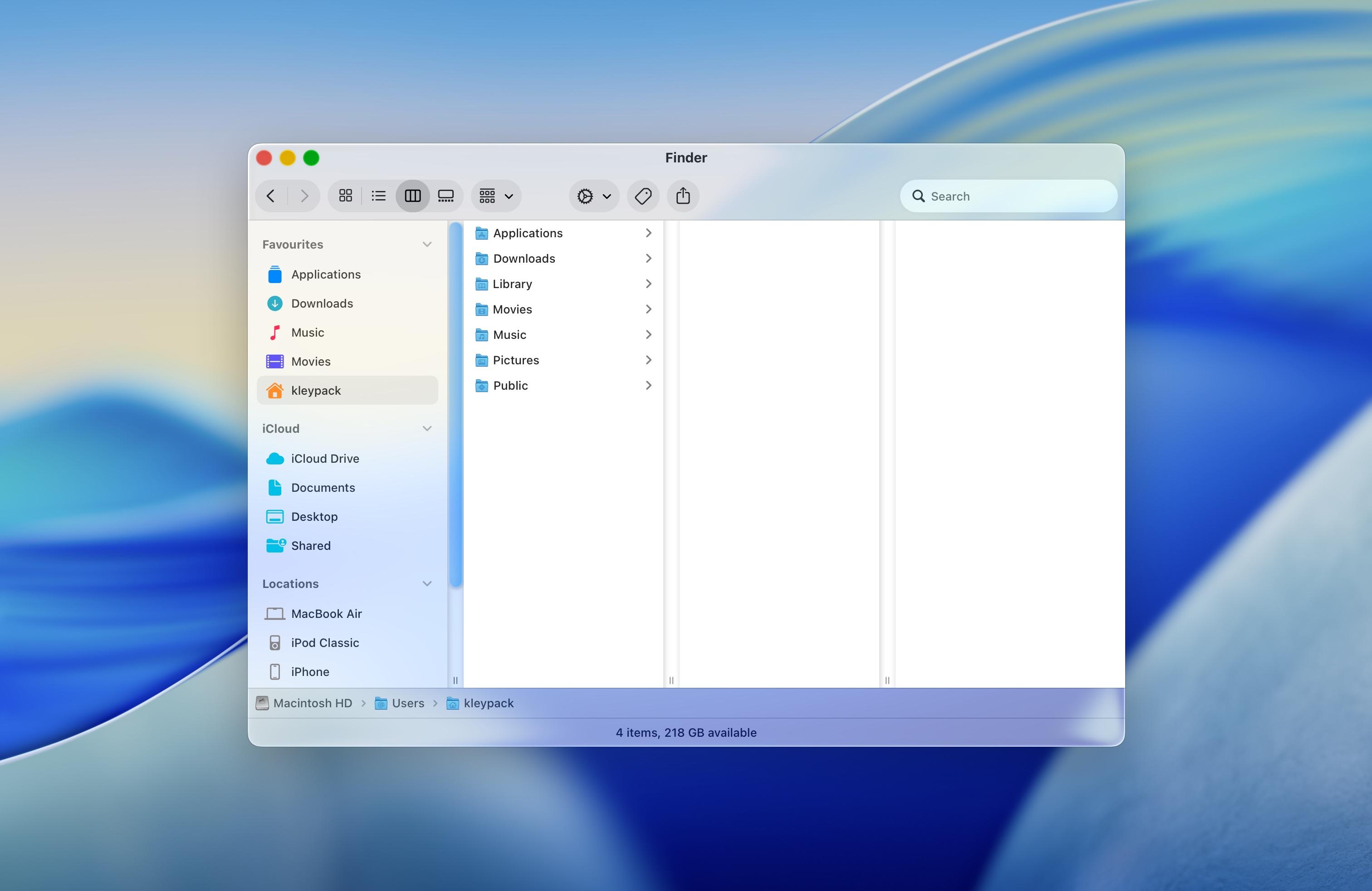Viewport: 1372px width, 891px height.
Task: Maximize the Finder window with green button
Action: coord(311,158)
